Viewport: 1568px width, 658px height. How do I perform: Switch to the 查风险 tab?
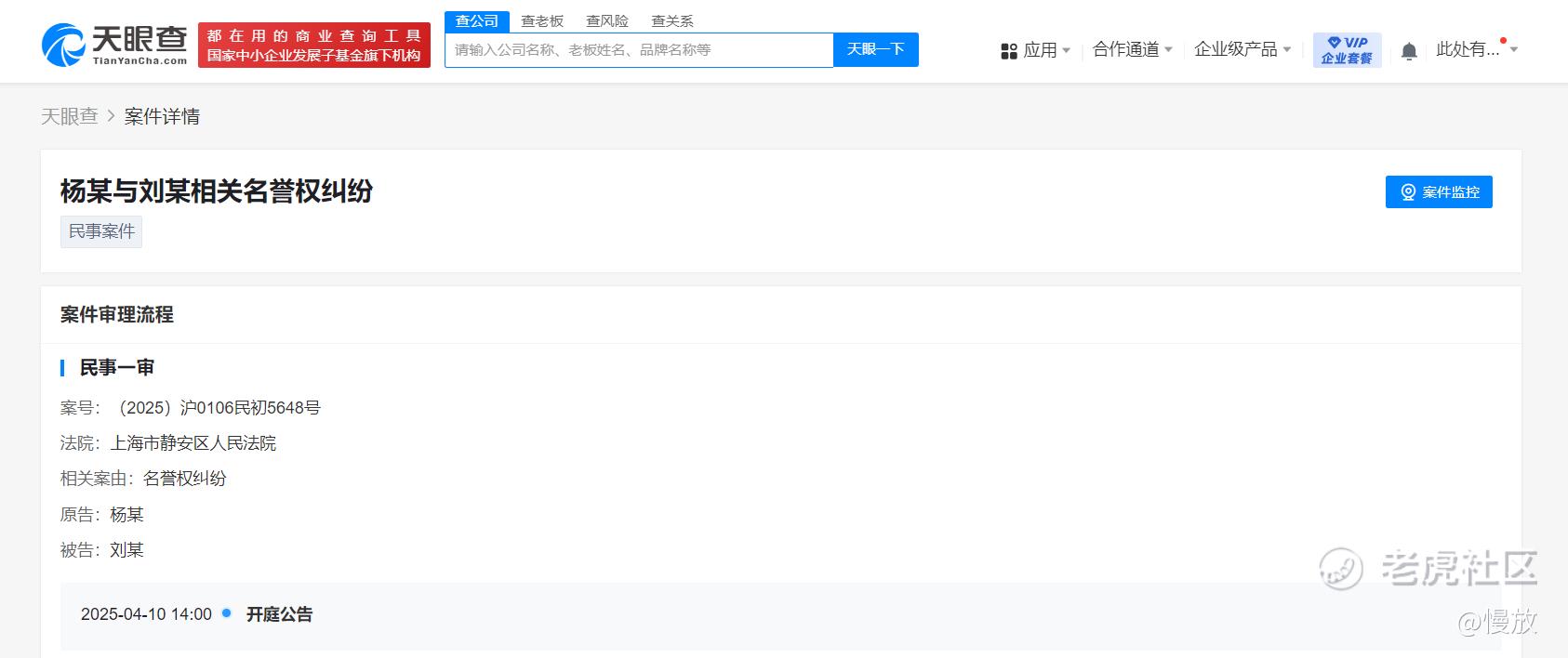pos(607,21)
